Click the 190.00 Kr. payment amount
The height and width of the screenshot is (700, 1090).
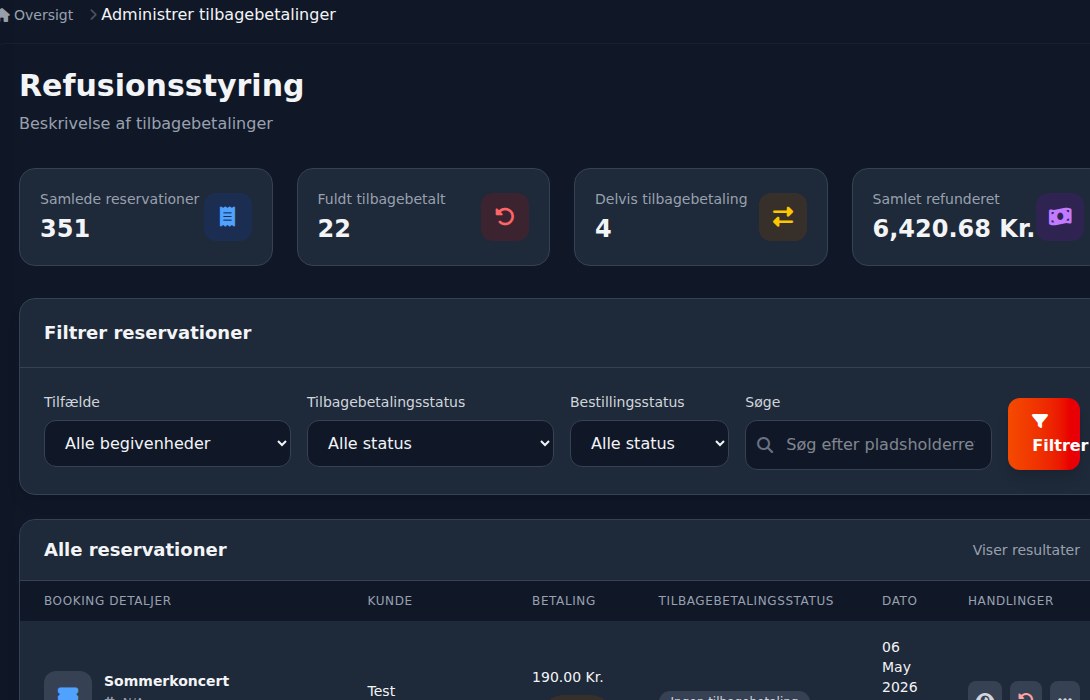tap(567, 677)
